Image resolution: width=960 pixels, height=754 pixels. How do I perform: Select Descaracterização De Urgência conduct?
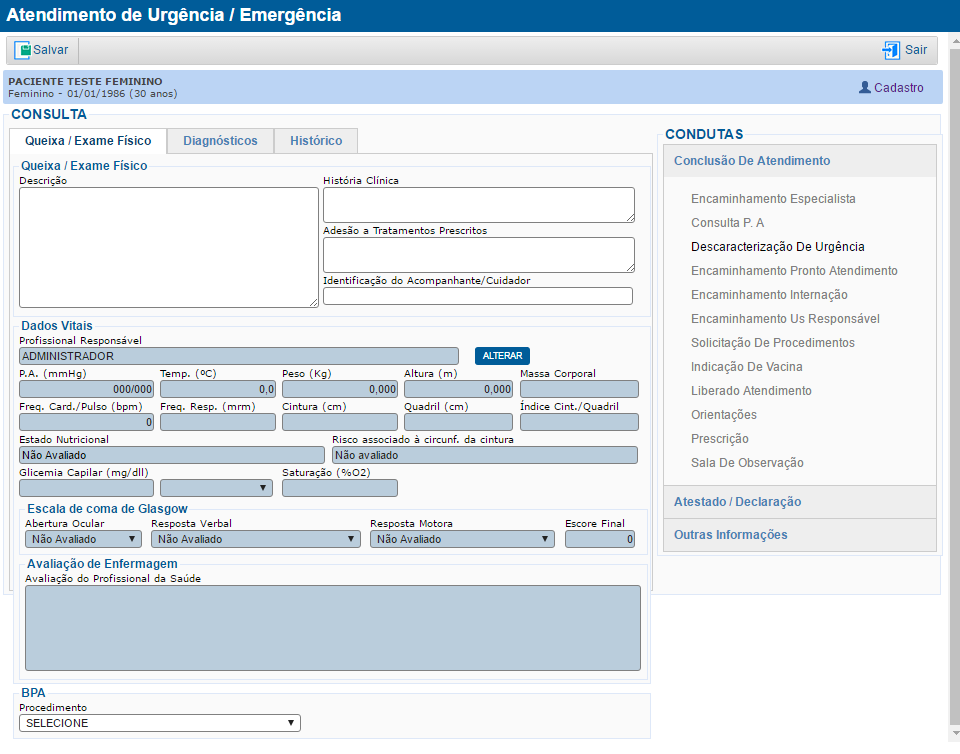point(776,246)
